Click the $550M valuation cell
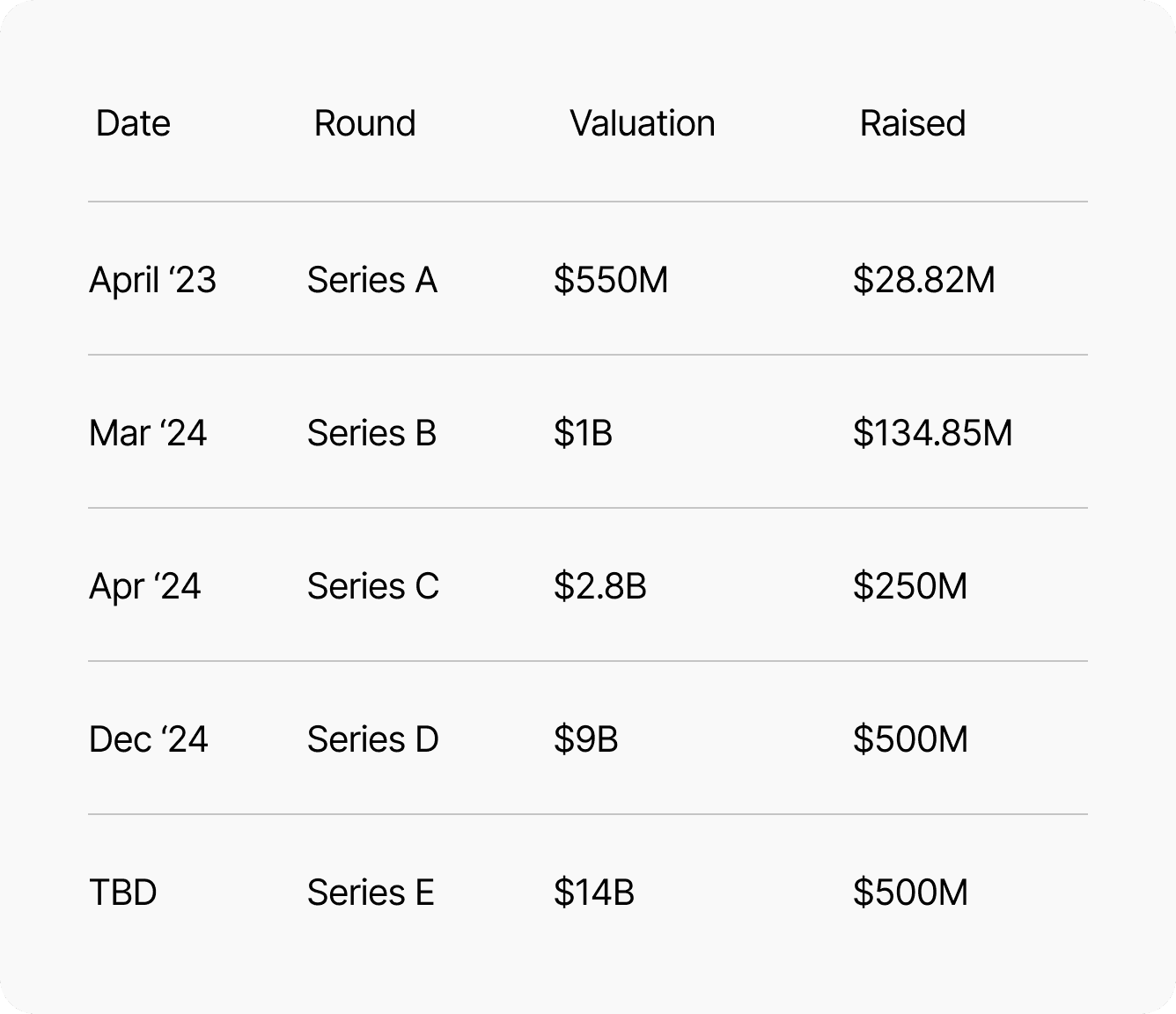The height and width of the screenshot is (1014, 1176). pos(611,280)
